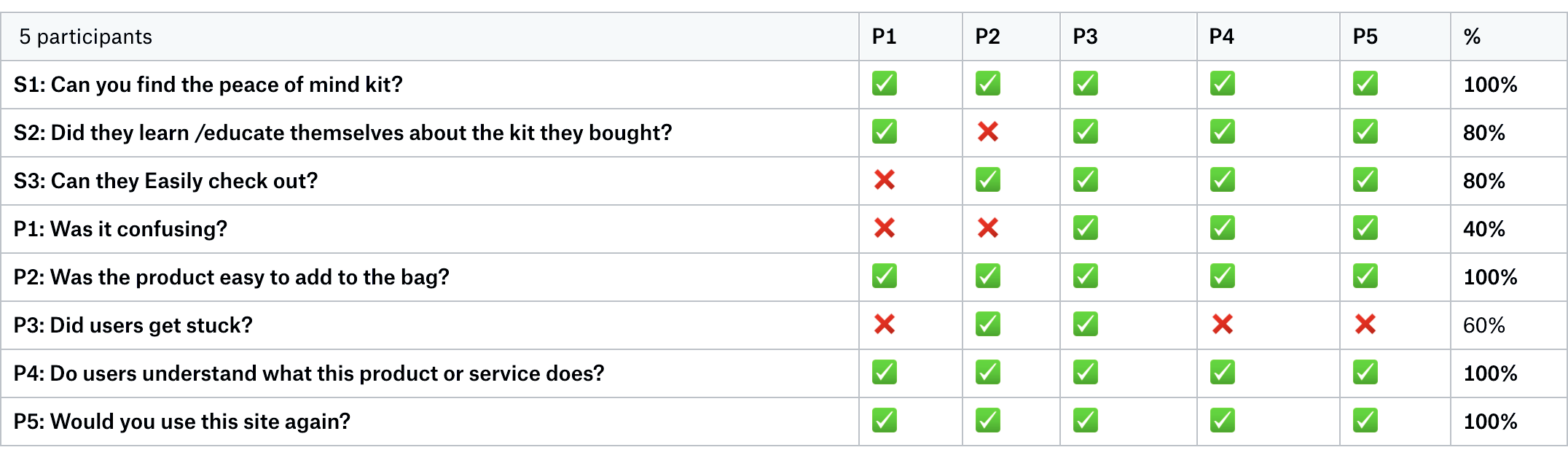Screen dimensions: 1568x458
Task: Select the 'P5: Would you use this site again?' label
Action: [182, 422]
